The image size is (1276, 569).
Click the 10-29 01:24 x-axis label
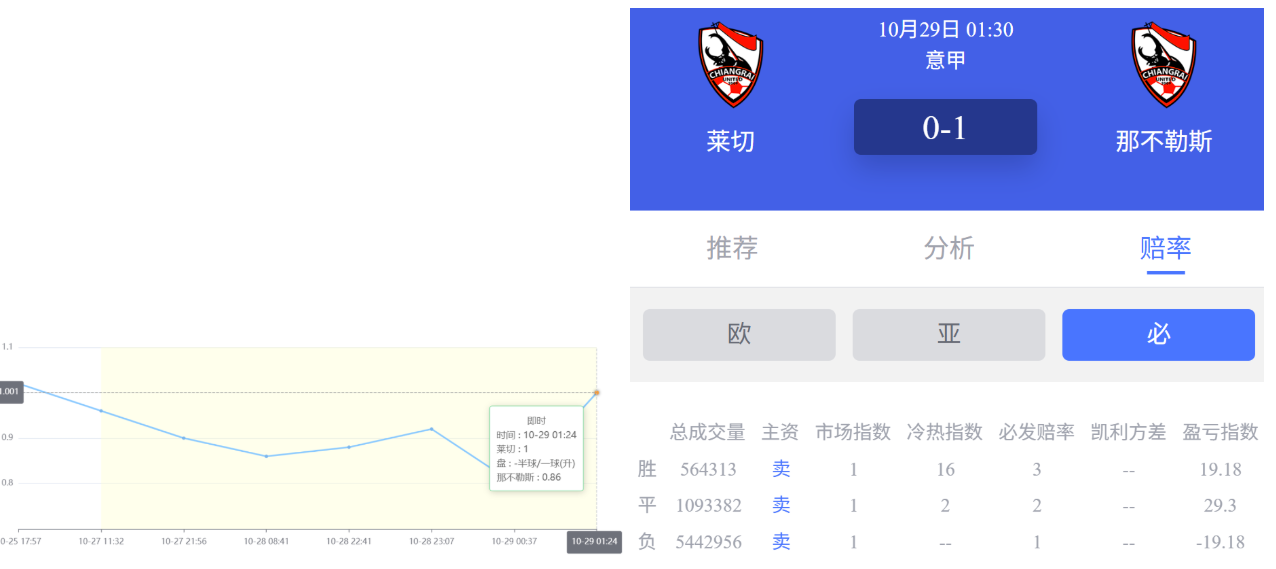594,541
